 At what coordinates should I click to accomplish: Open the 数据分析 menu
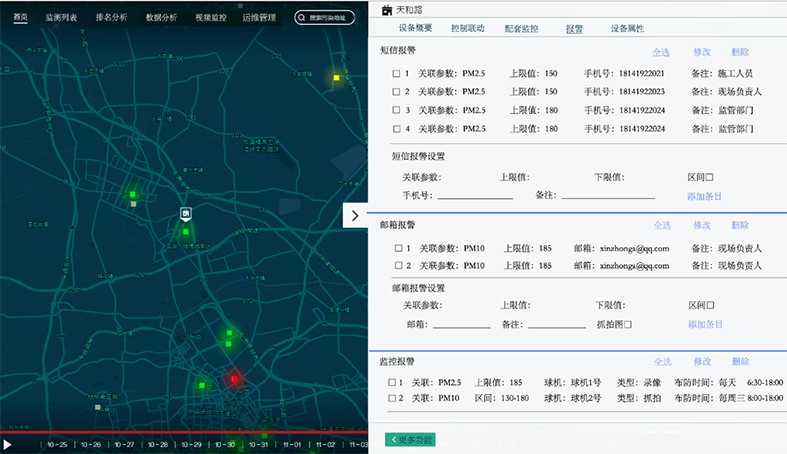point(161,18)
